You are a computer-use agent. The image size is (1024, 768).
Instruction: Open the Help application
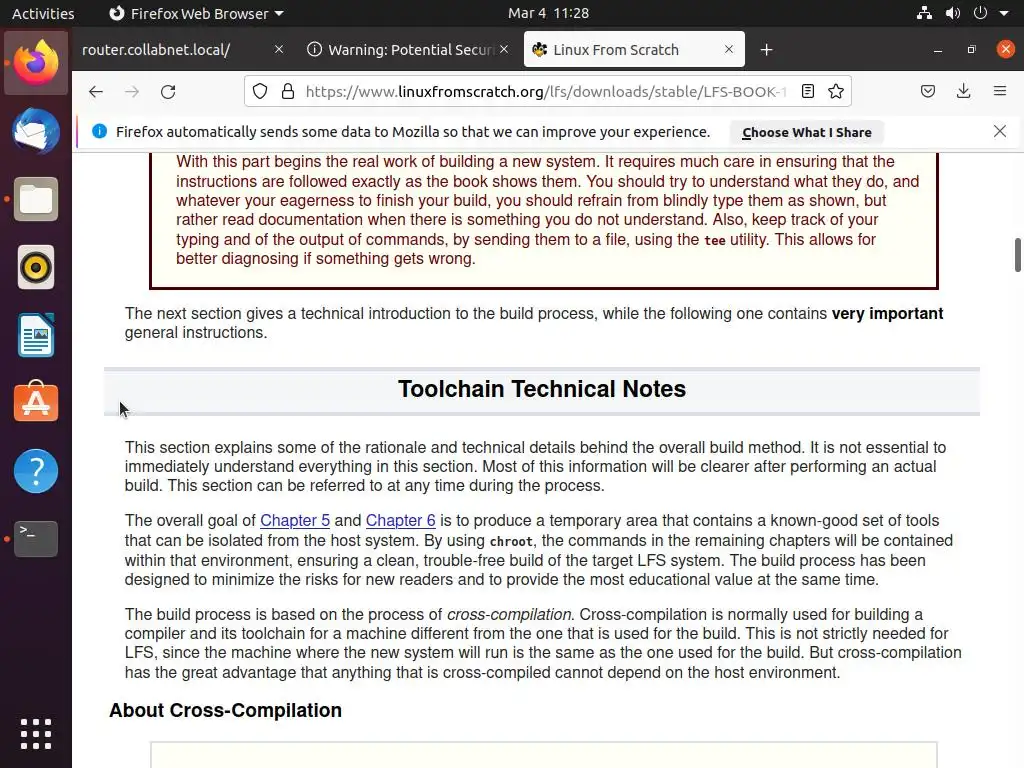click(36, 471)
